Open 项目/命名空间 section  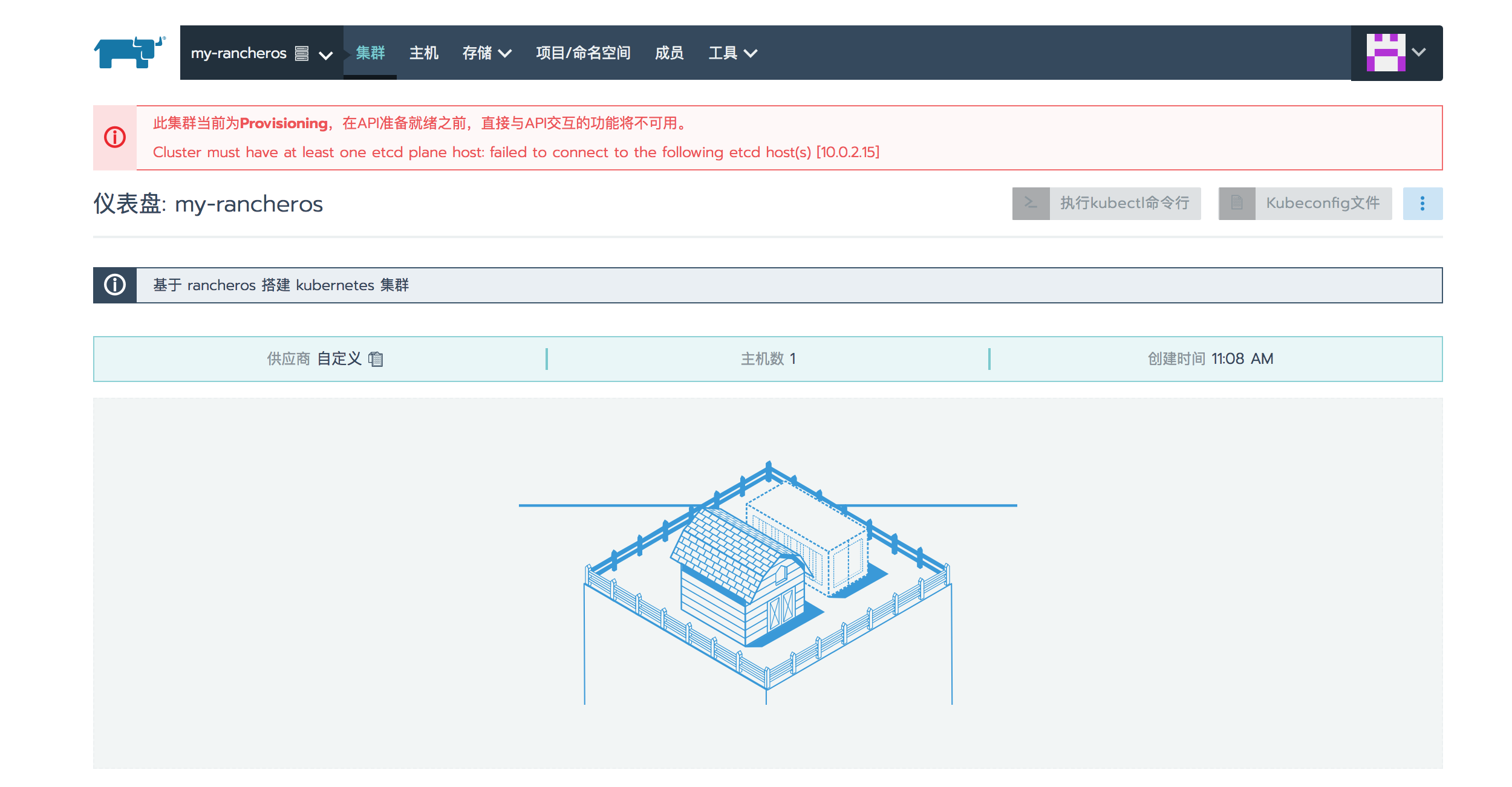(x=583, y=53)
